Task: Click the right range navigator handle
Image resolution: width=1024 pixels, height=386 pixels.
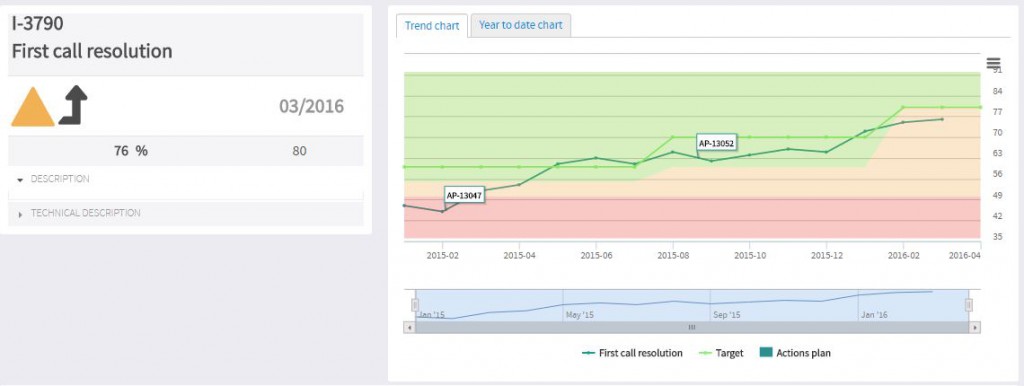Action: (x=968, y=305)
